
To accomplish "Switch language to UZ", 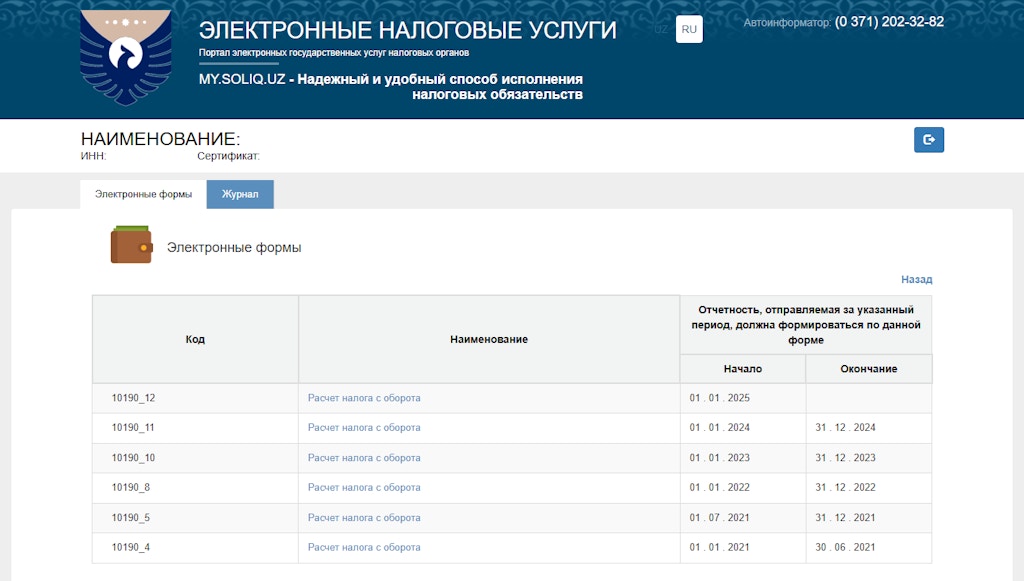I will [x=661, y=30].
